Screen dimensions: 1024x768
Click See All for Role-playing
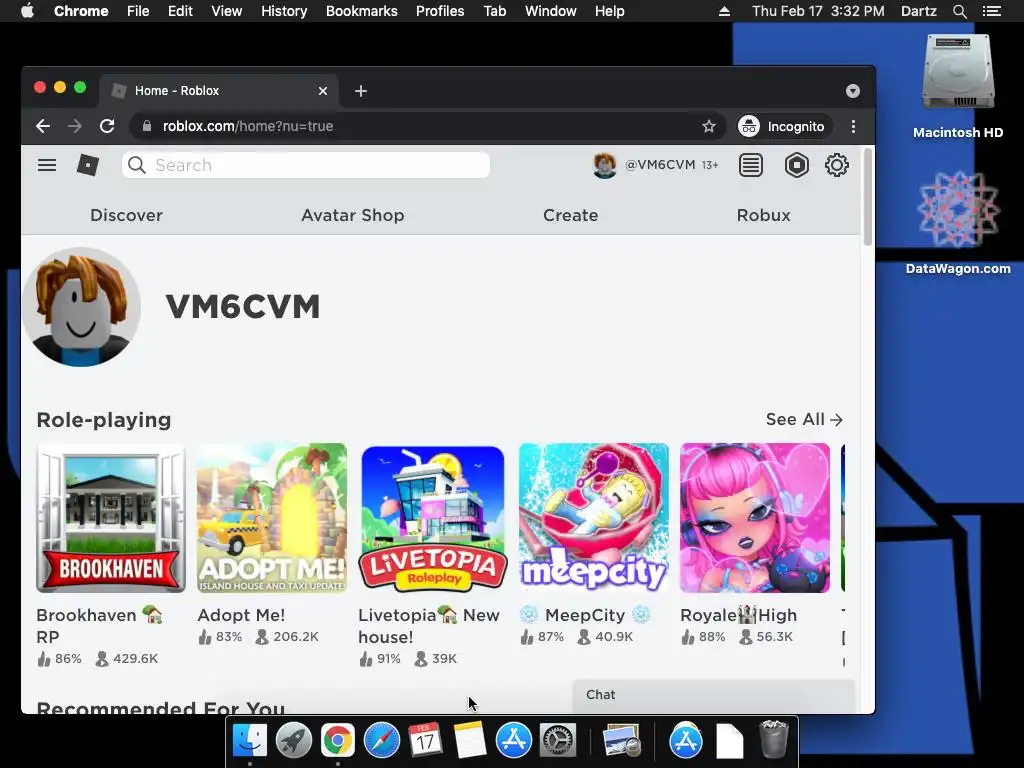[804, 419]
